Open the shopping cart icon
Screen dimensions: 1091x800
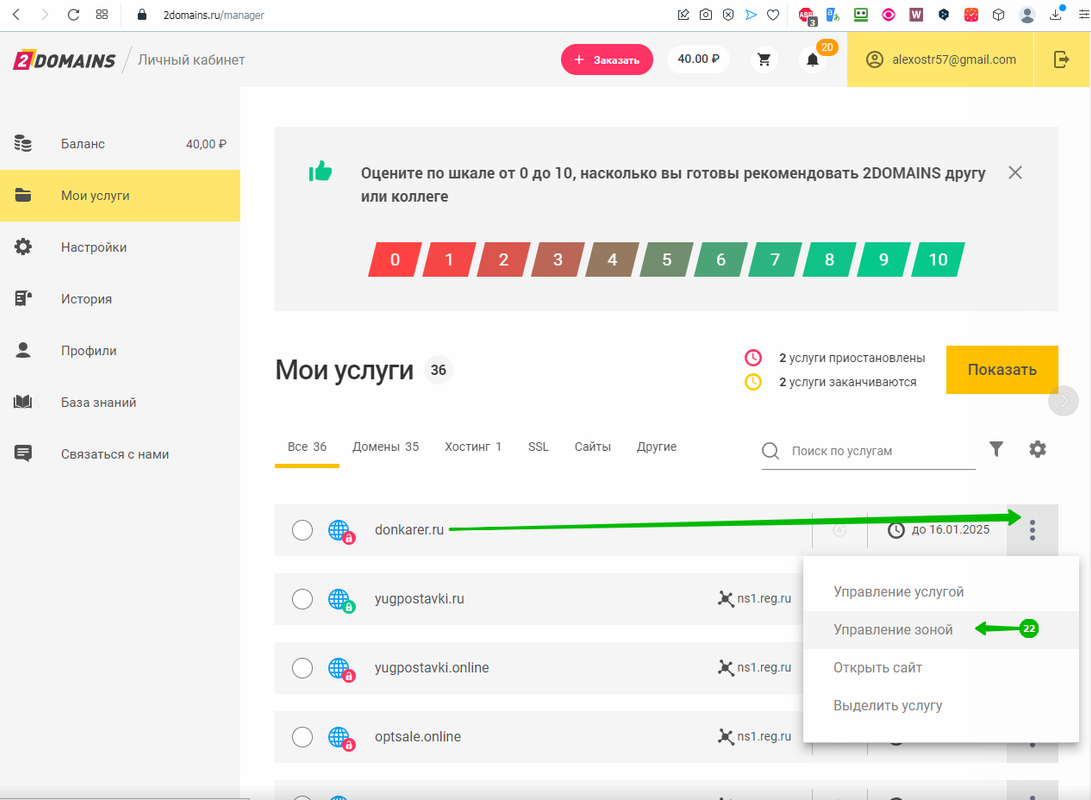tap(764, 60)
